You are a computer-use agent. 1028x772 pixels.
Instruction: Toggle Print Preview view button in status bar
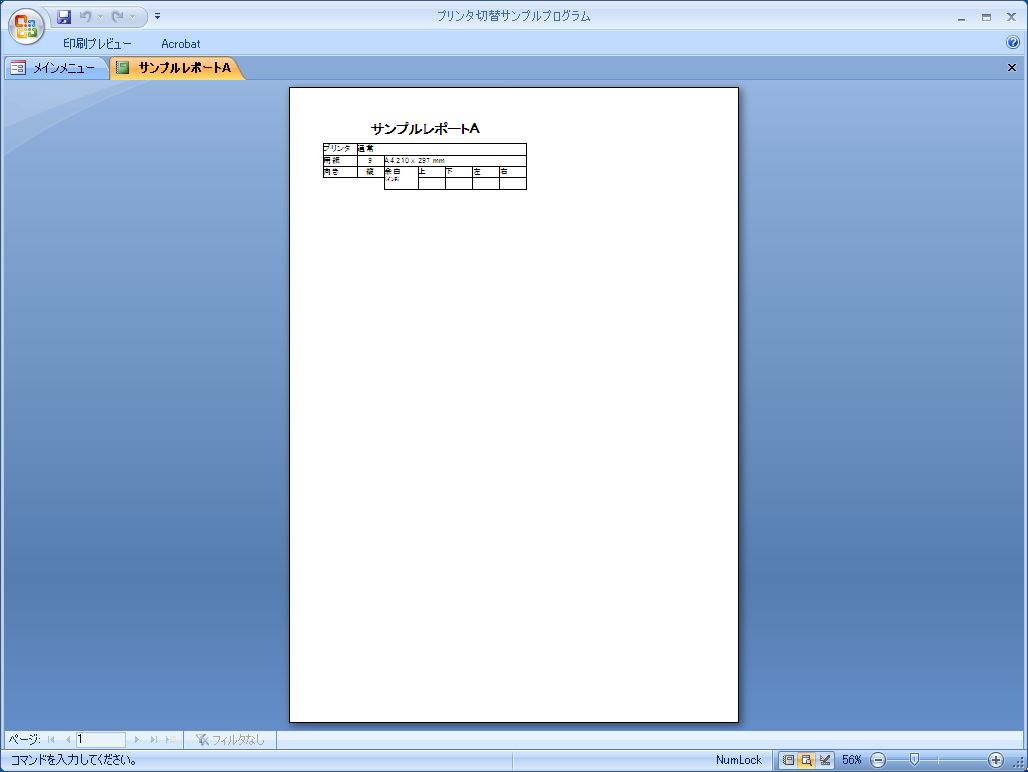click(806, 760)
